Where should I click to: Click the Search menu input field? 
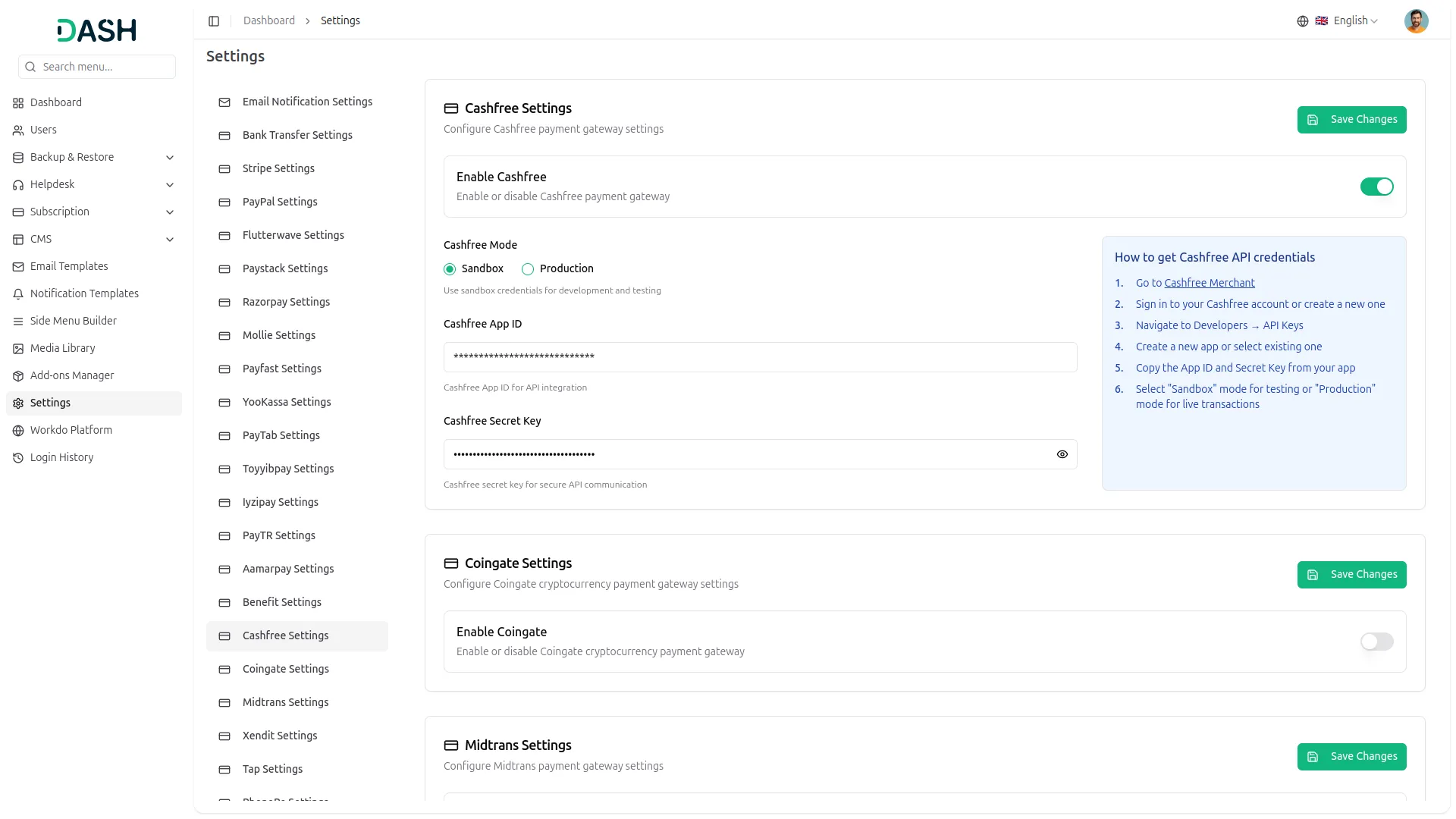coord(97,67)
